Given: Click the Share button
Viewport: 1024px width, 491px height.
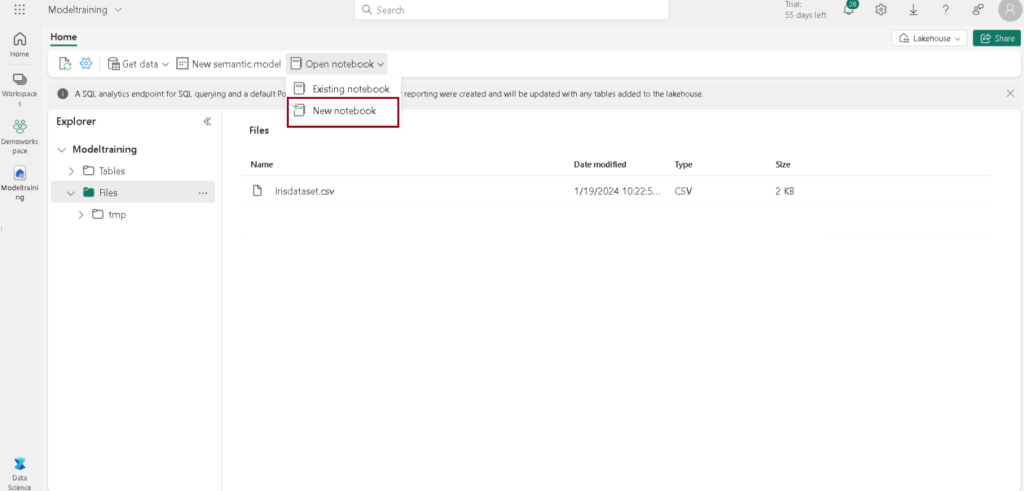Looking at the screenshot, I should [x=996, y=38].
